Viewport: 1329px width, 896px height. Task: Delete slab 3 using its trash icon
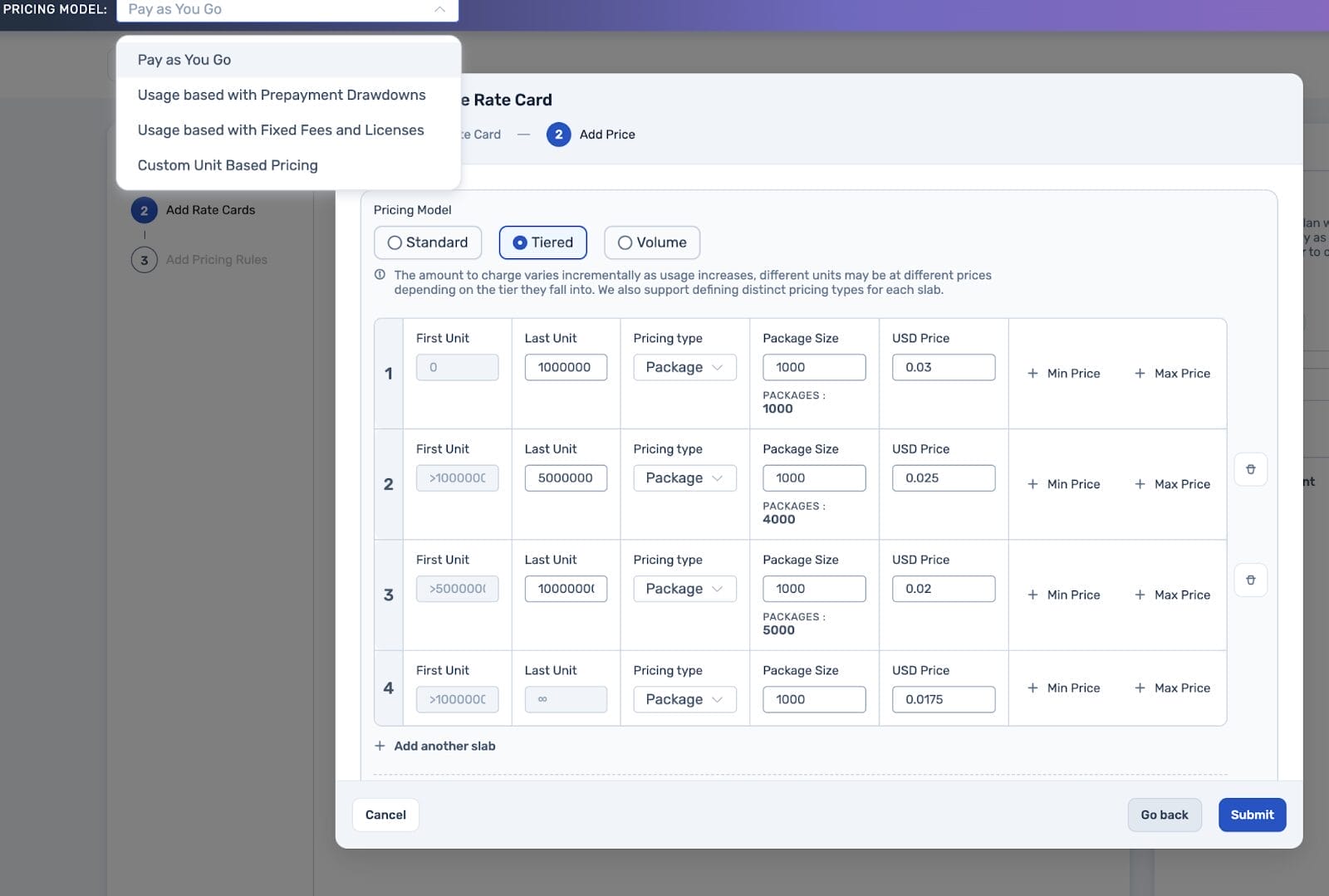pyautogui.click(x=1250, y=580)
